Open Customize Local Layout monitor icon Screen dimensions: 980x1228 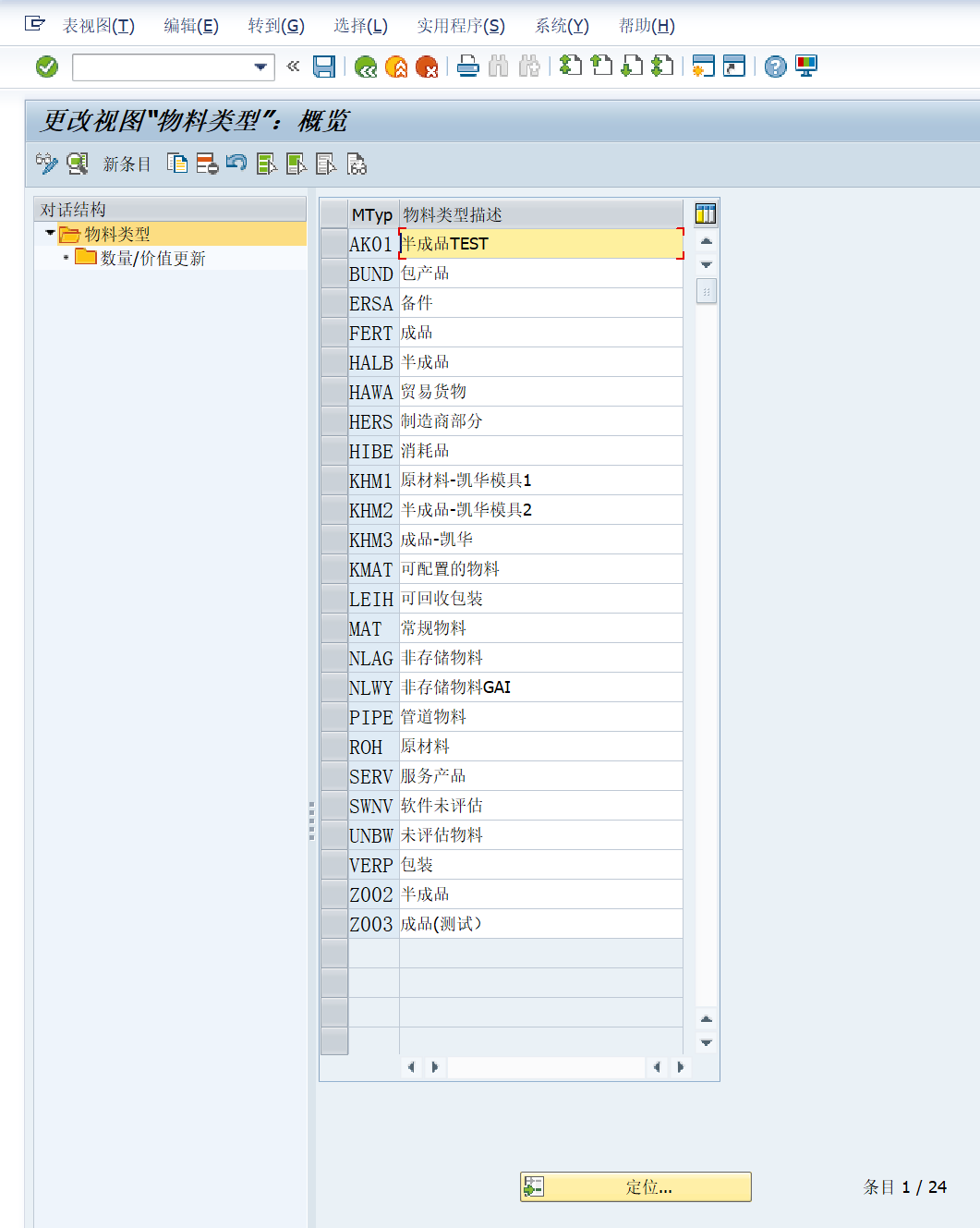806,67
